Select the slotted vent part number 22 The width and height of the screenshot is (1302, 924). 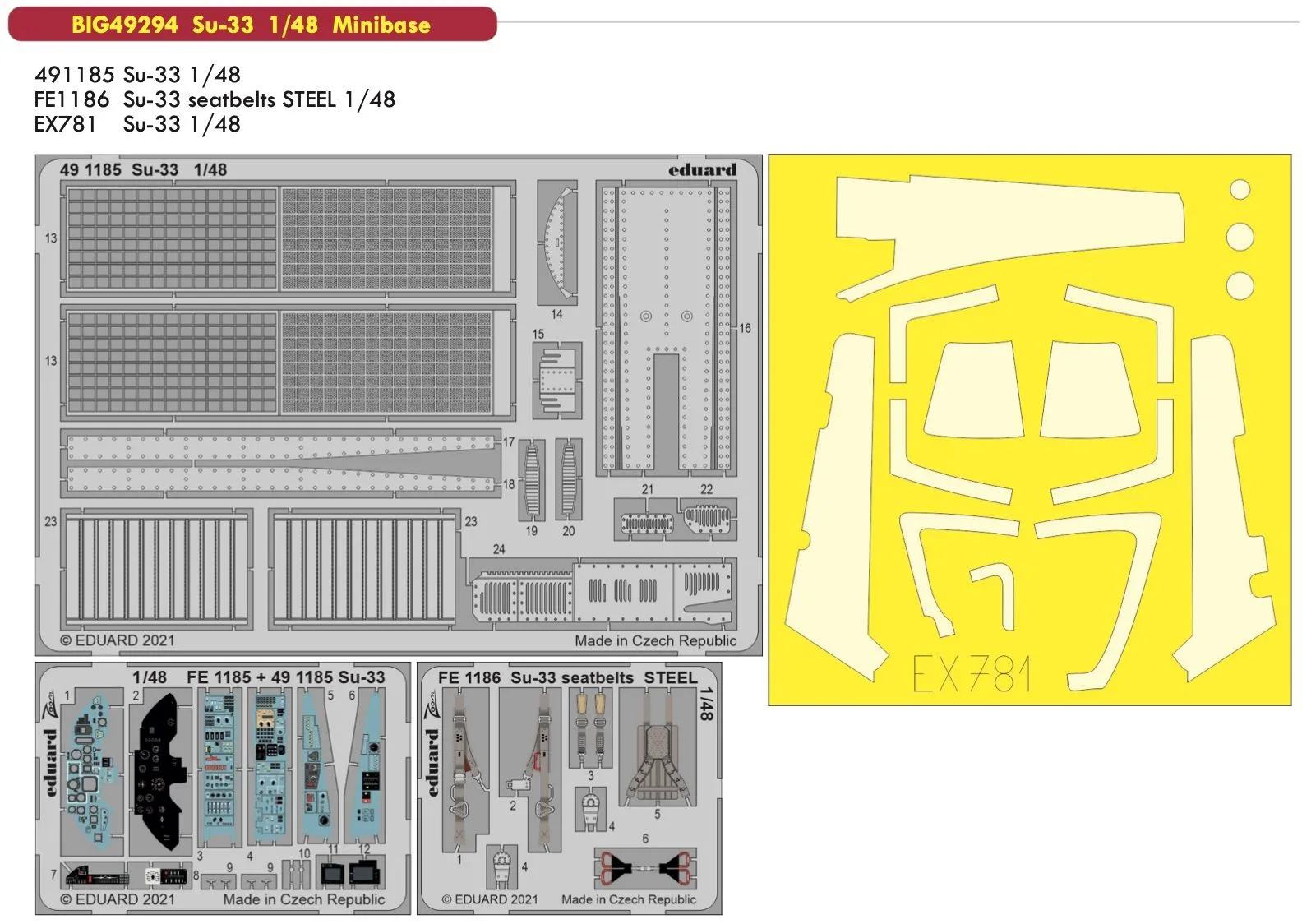tap(706, 519)
